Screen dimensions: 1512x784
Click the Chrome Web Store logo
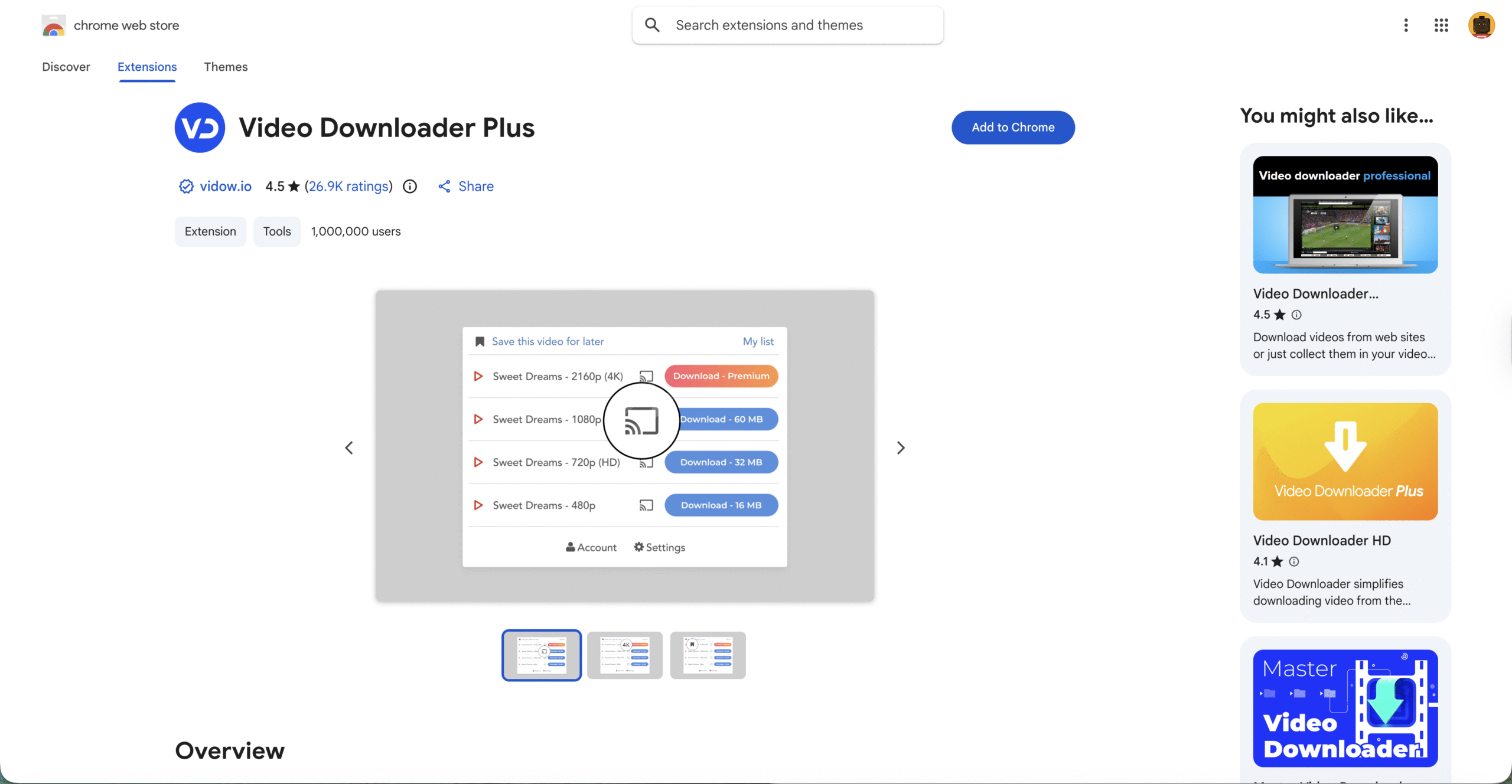pos(54,25)
